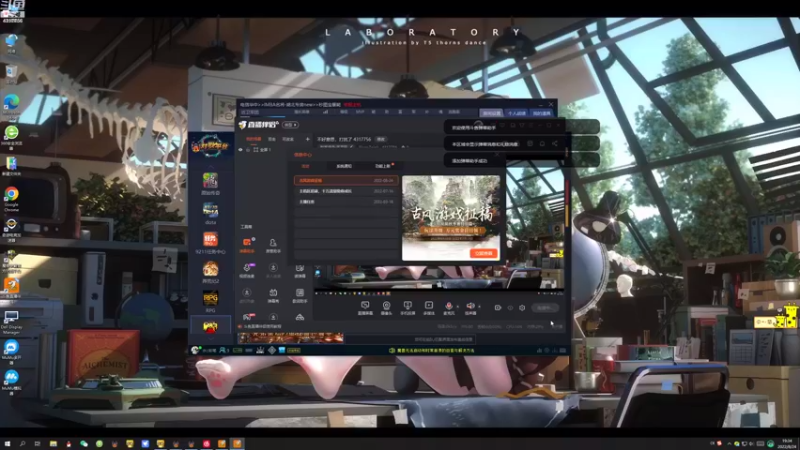Click the crown icon in platform bottom bar
800x450 pixels.
[260, 350]
